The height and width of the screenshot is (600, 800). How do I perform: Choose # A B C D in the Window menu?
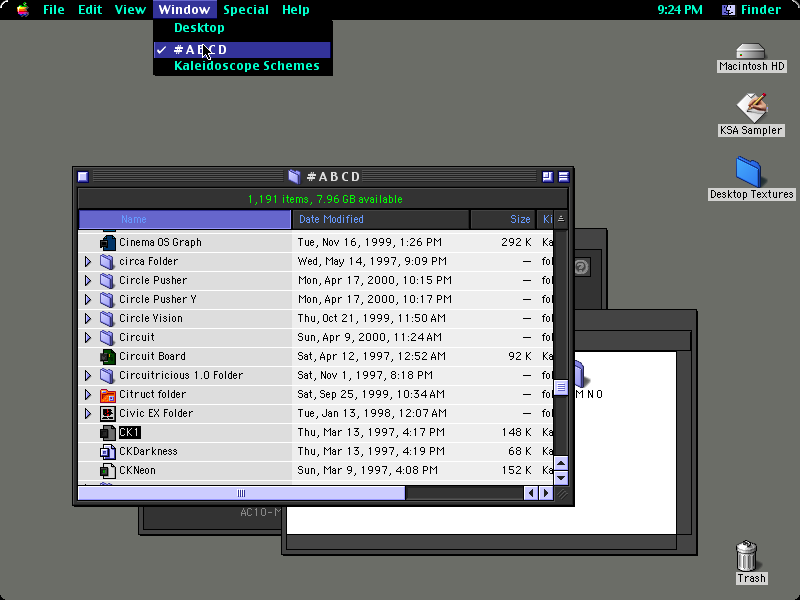tap(243, 50)
